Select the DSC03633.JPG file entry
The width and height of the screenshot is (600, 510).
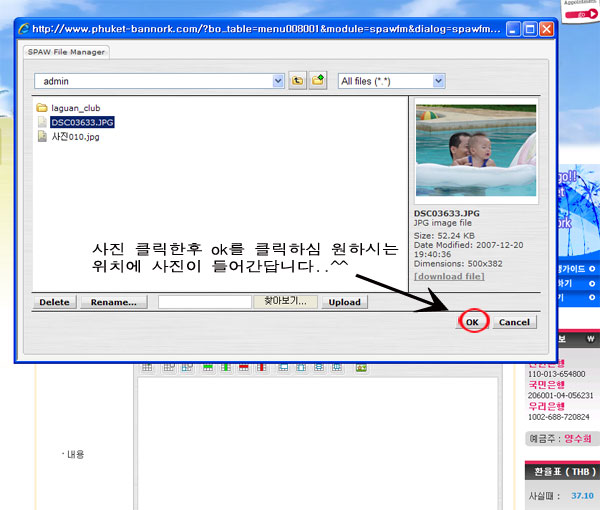[x=82, y=122]
